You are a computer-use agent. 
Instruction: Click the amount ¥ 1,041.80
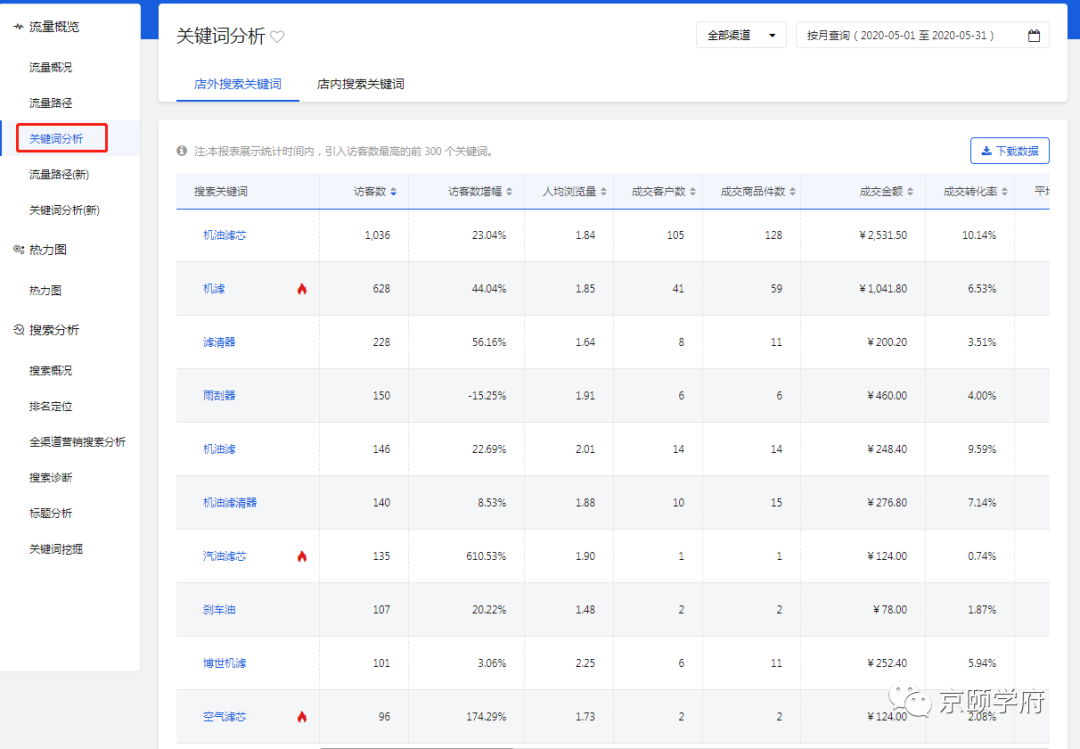[x=883, y=289]
